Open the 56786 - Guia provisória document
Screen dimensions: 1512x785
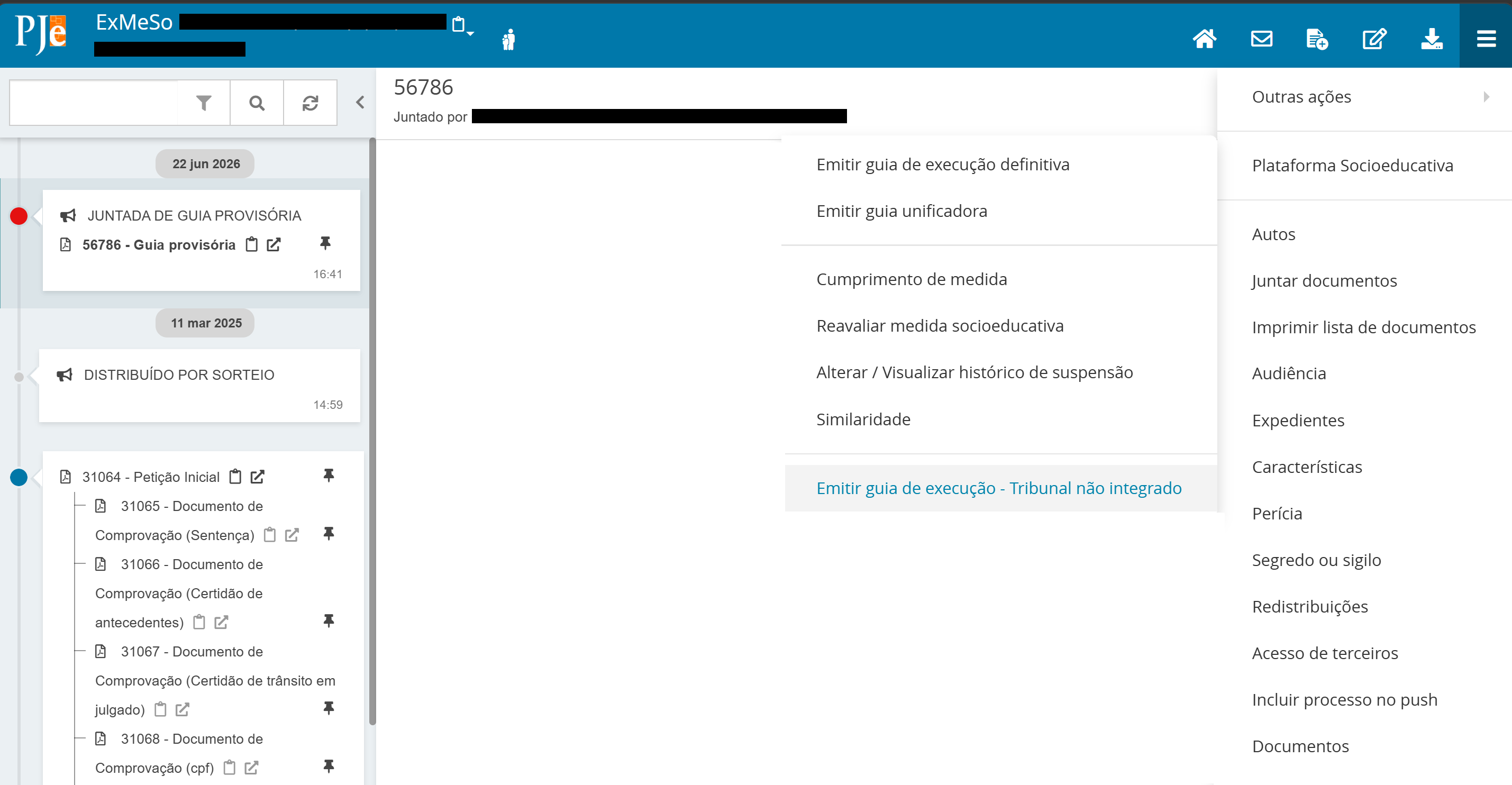pos(159,245)
